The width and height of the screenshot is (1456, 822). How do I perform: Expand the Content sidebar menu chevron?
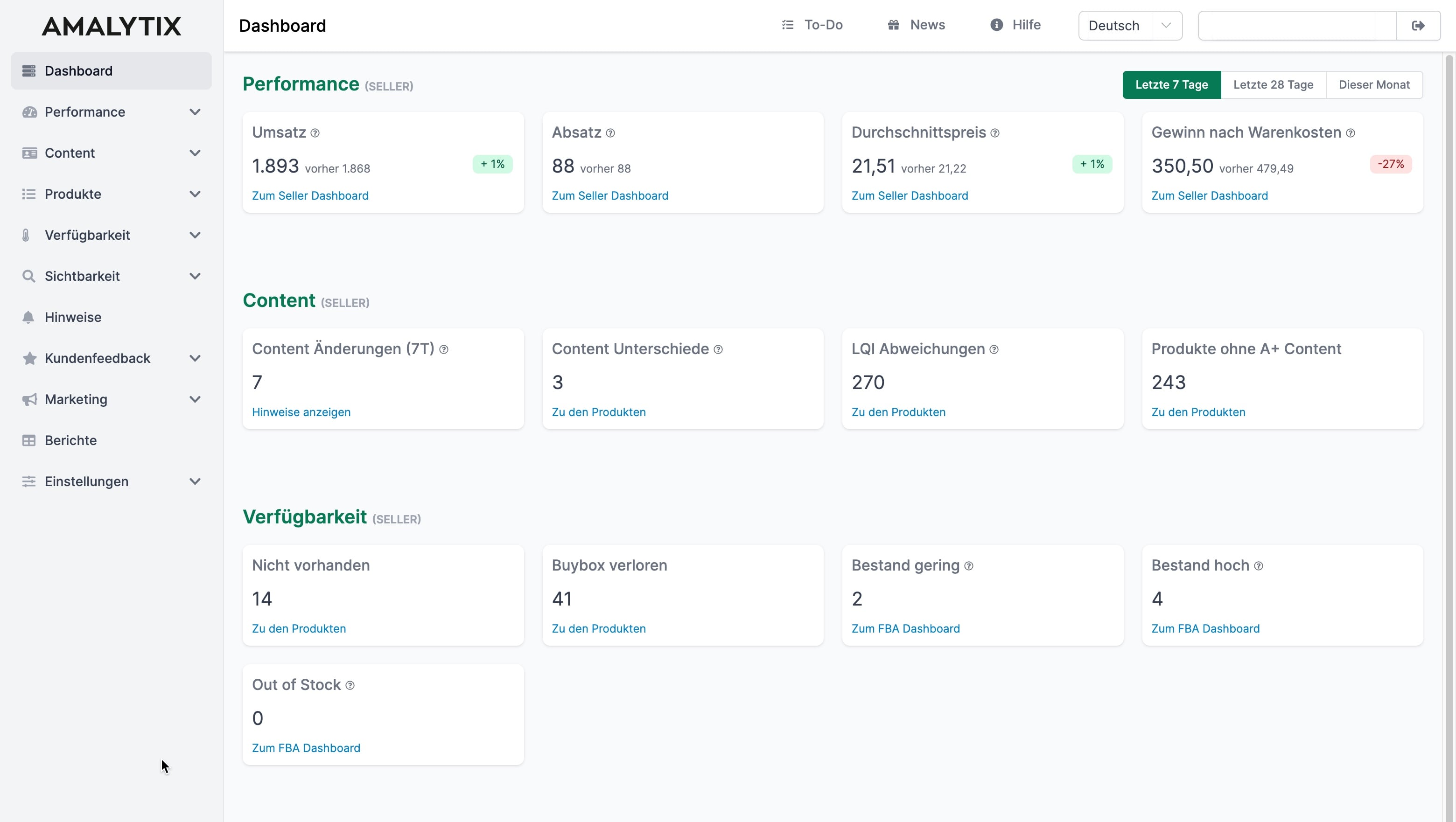pyautogui.click(x=195, y=153)
